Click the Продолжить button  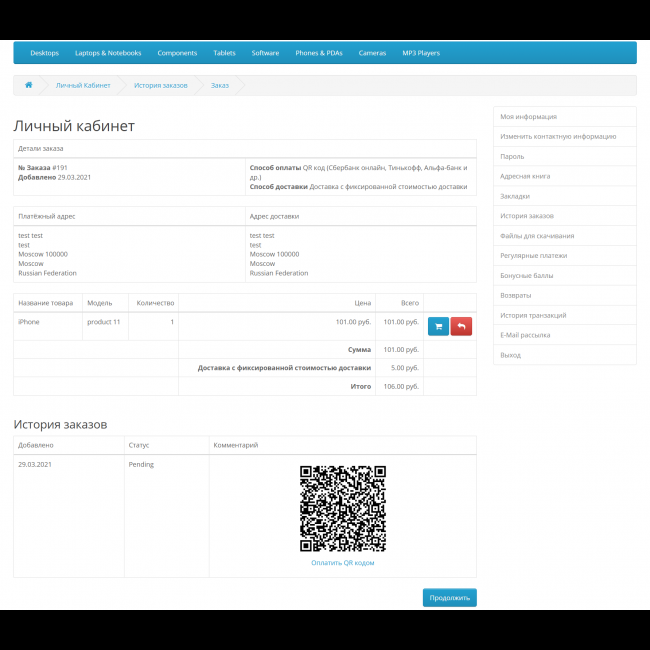click(449, 597)
